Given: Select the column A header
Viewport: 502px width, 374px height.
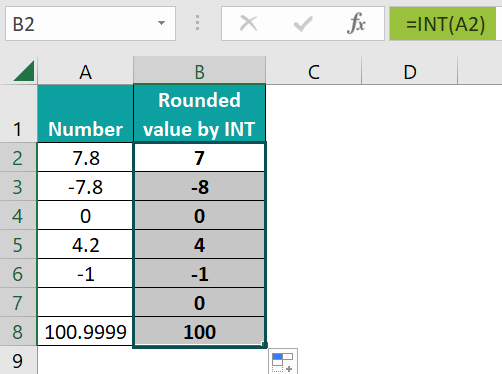Looking at the screenshot, I should coord(85,71).
